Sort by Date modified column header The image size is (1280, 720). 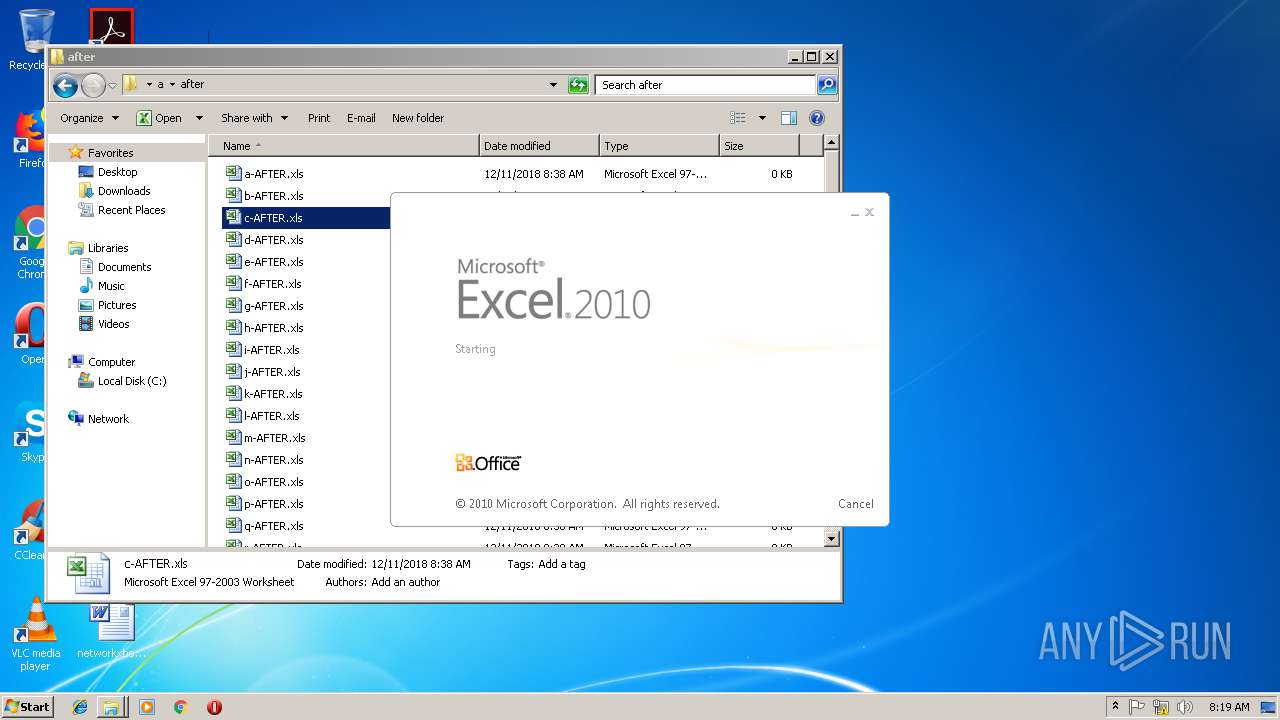point(539,146)
